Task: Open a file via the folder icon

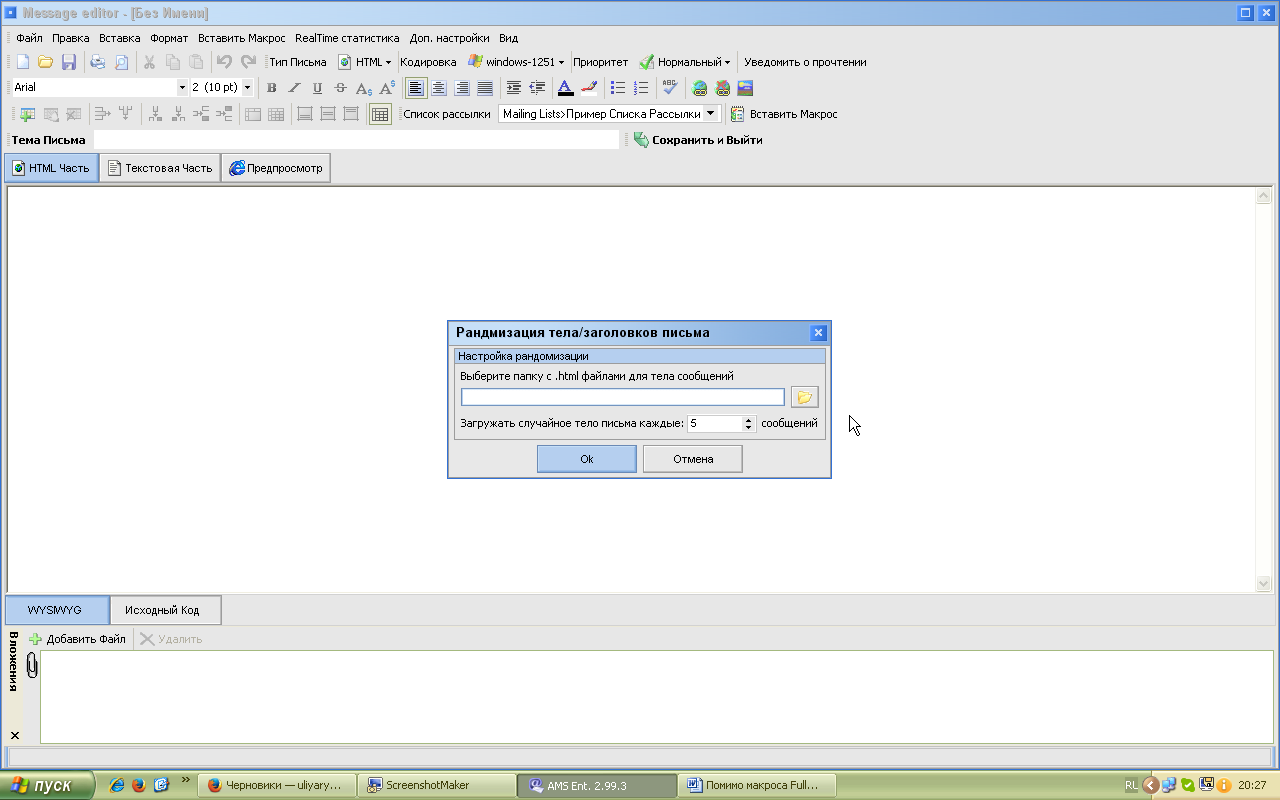Action: 45,62
